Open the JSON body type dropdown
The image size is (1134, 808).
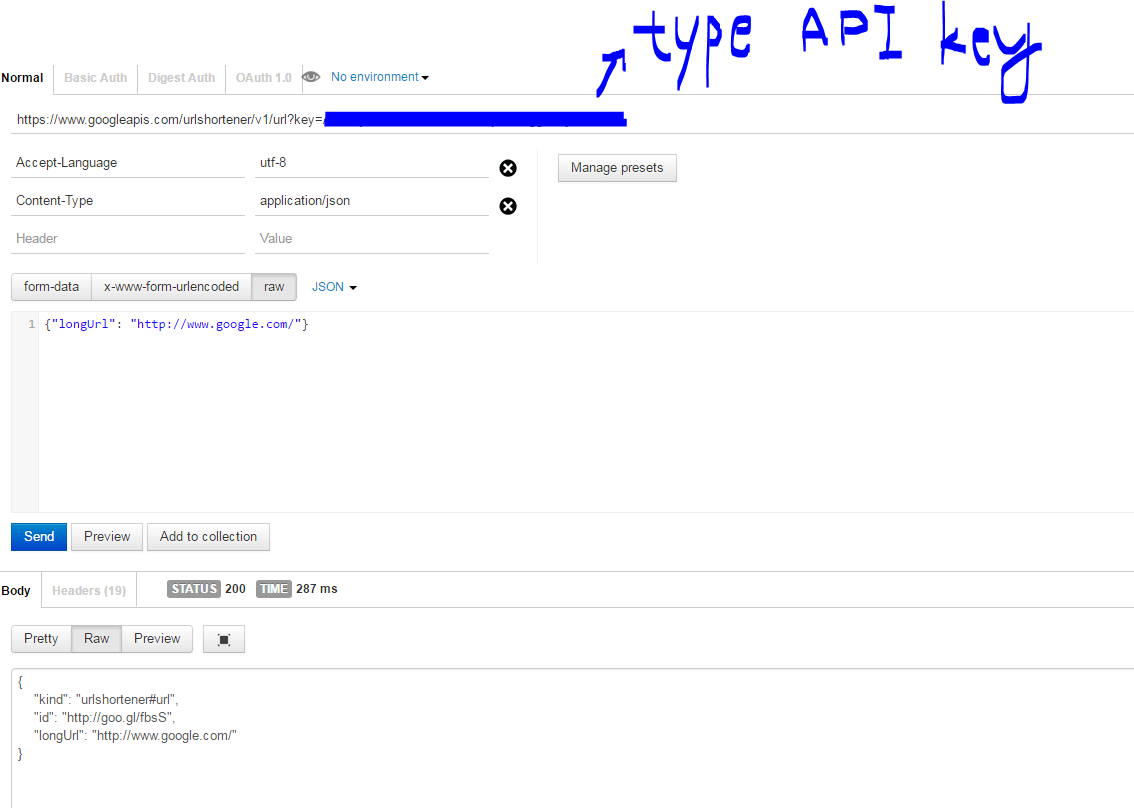click(x=334, y=287)
